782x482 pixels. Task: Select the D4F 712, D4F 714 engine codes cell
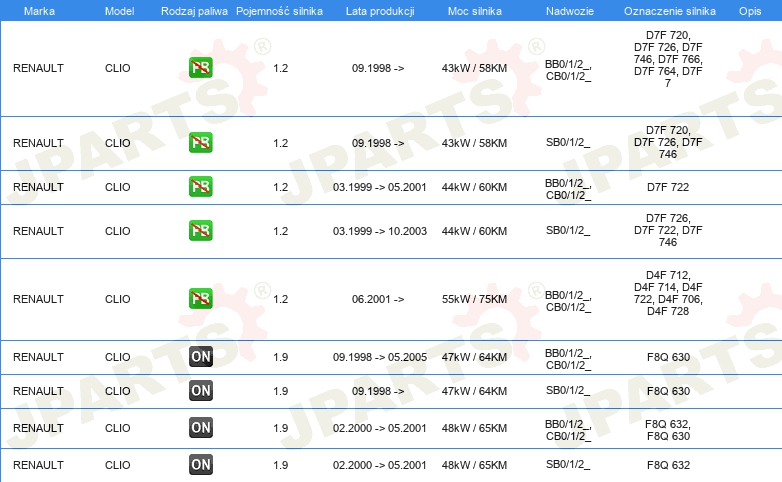pyautogui.click(x=668, y=293)
